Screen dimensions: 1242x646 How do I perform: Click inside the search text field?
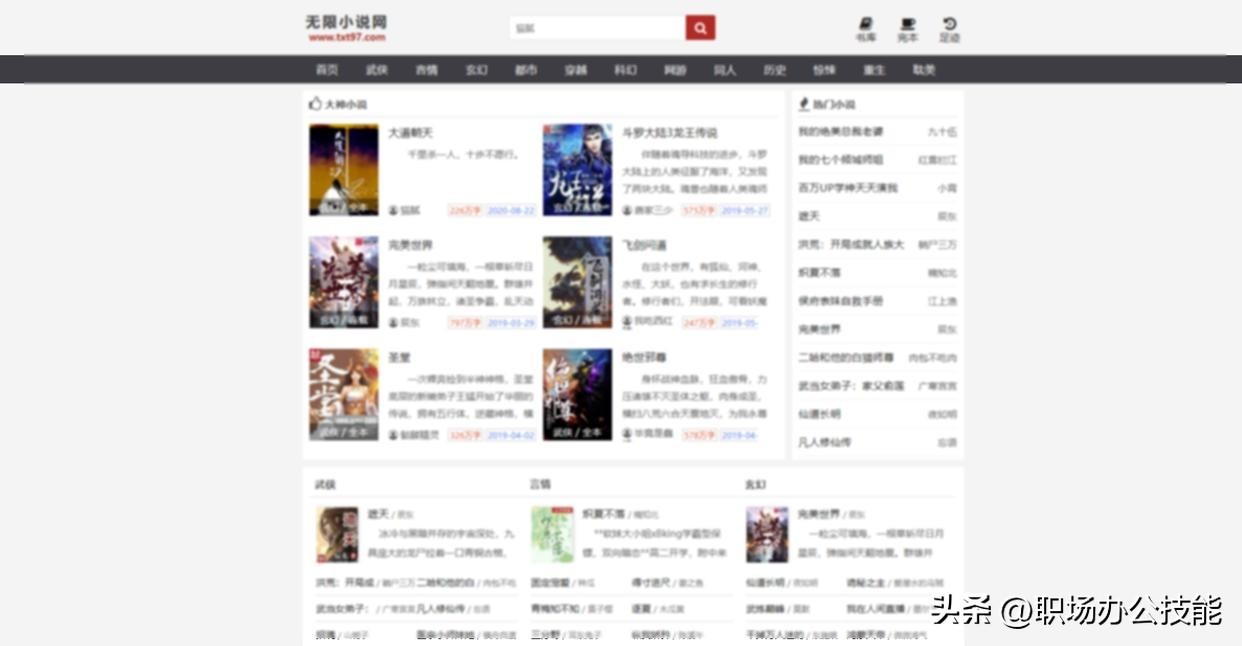(x=597, y=28)
